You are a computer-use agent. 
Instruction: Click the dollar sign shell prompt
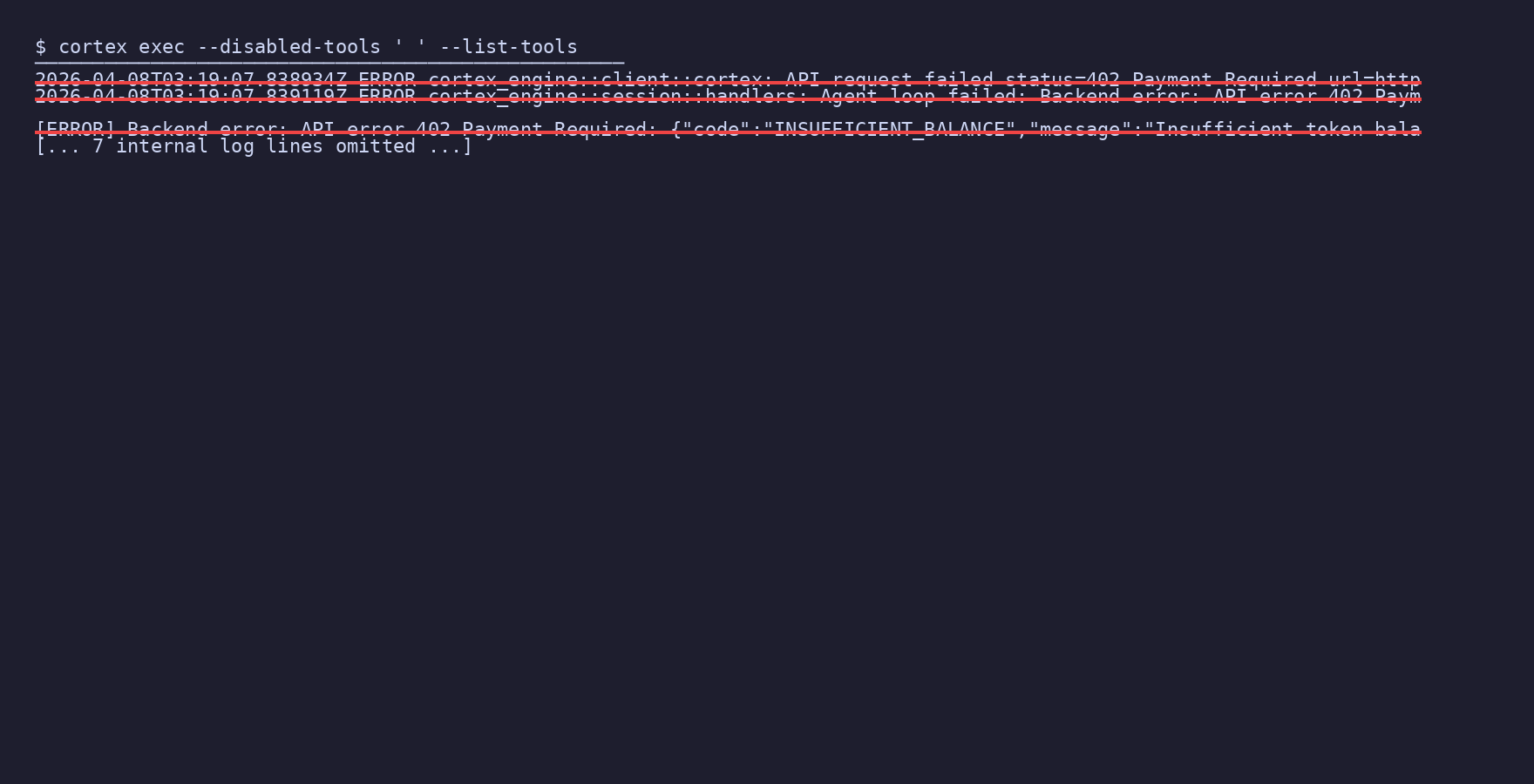click(40, 47)
